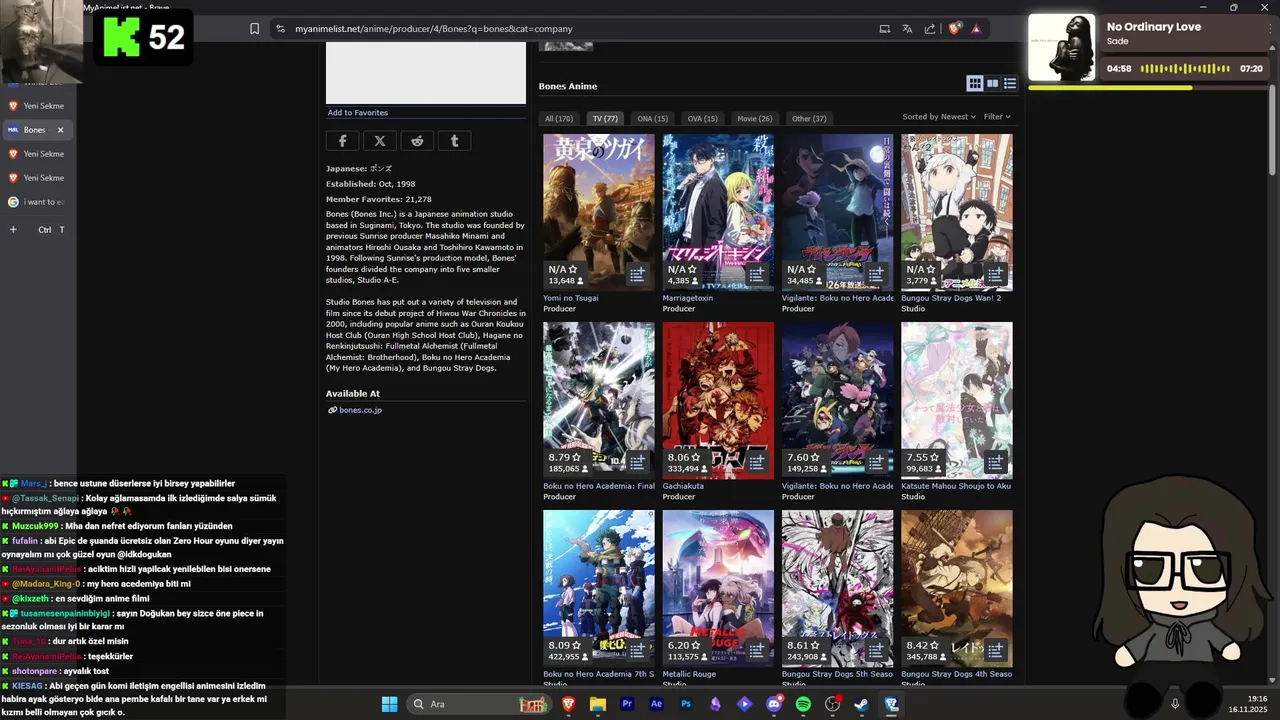Open the Metallic Rouge poster thumbnail
The image size is (1280, 720).
click(x=718, y=588)
